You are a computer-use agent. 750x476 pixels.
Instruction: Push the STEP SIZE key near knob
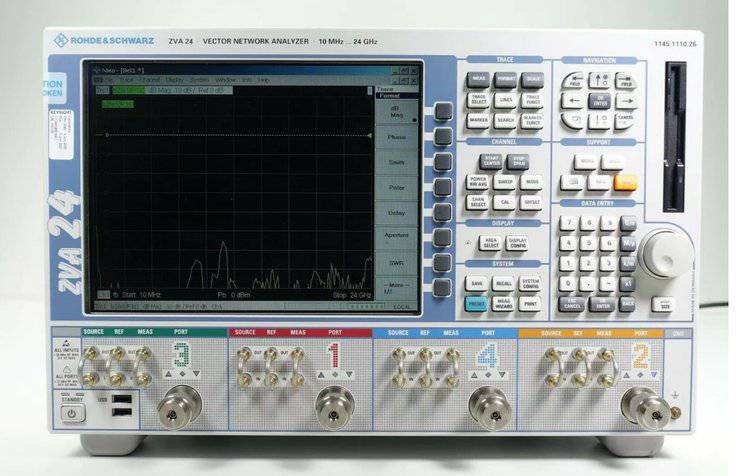click(663, 304)
